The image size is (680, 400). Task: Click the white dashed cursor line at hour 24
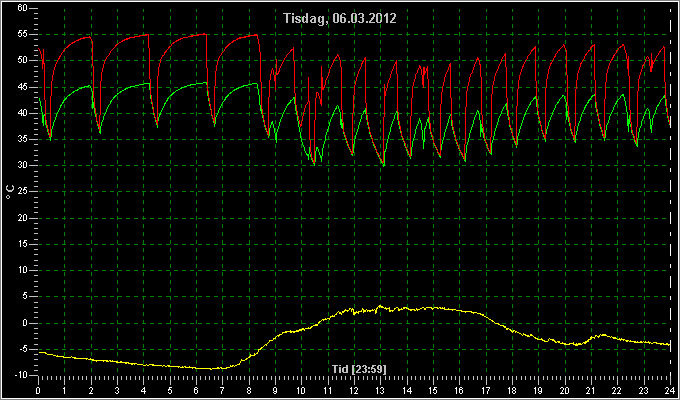pos(670,193)
